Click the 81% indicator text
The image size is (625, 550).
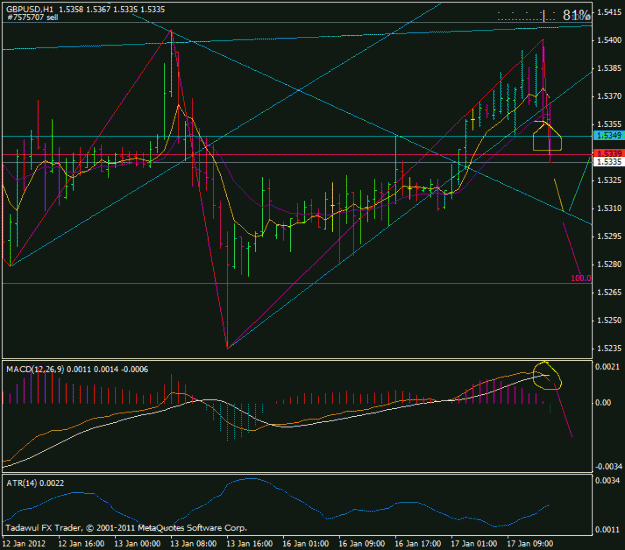[576, 15]
